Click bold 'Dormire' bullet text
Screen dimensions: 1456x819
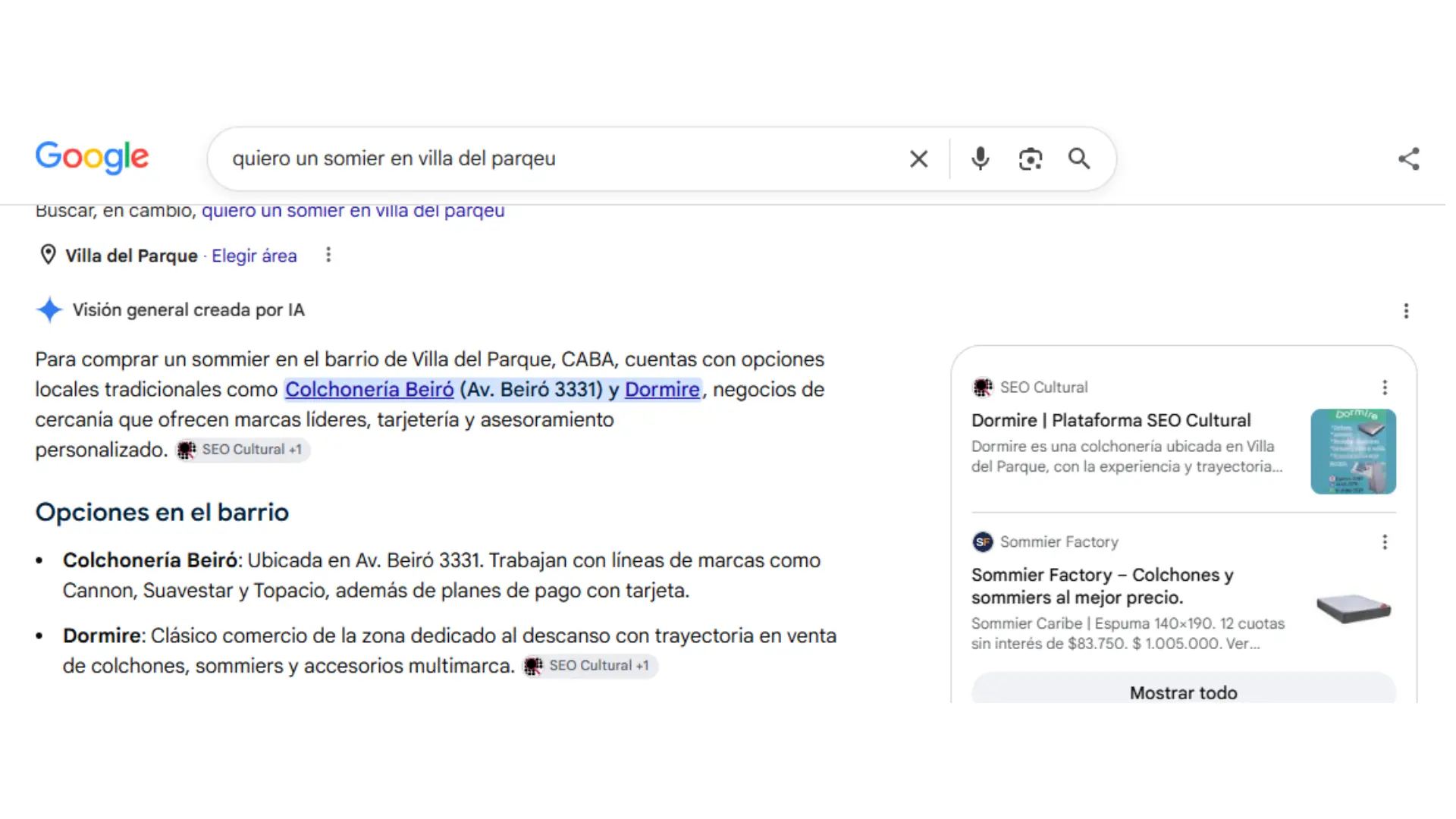tap(102, 635)
